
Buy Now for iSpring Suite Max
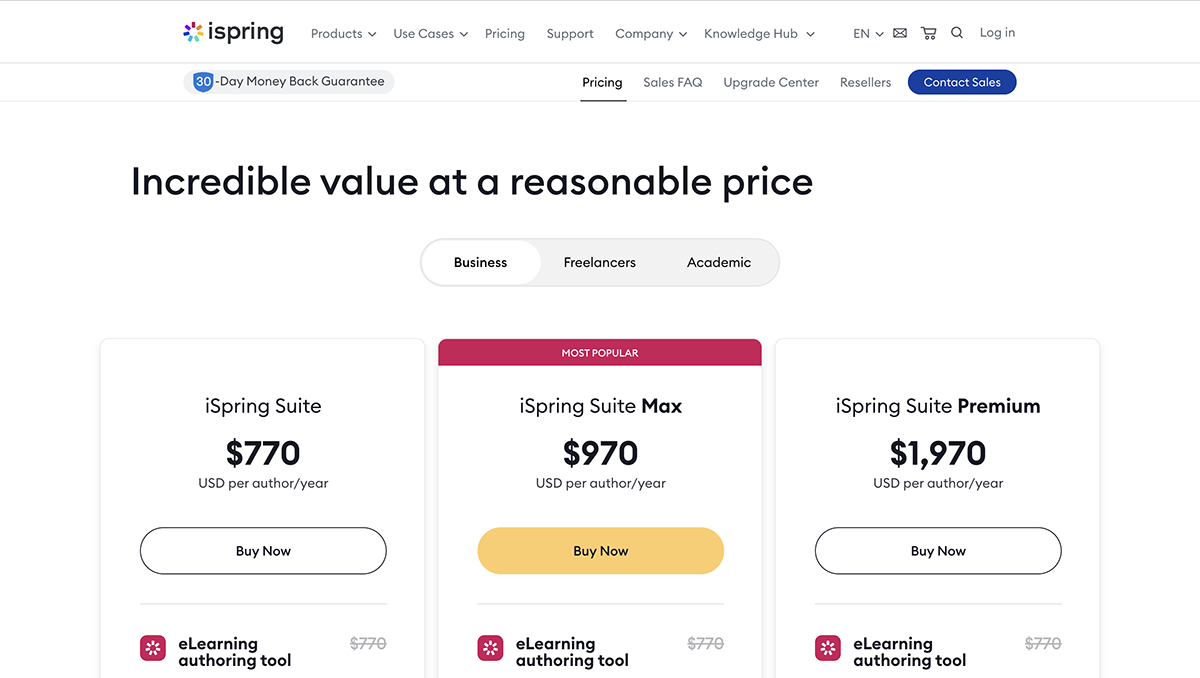(x=600, y=550)
